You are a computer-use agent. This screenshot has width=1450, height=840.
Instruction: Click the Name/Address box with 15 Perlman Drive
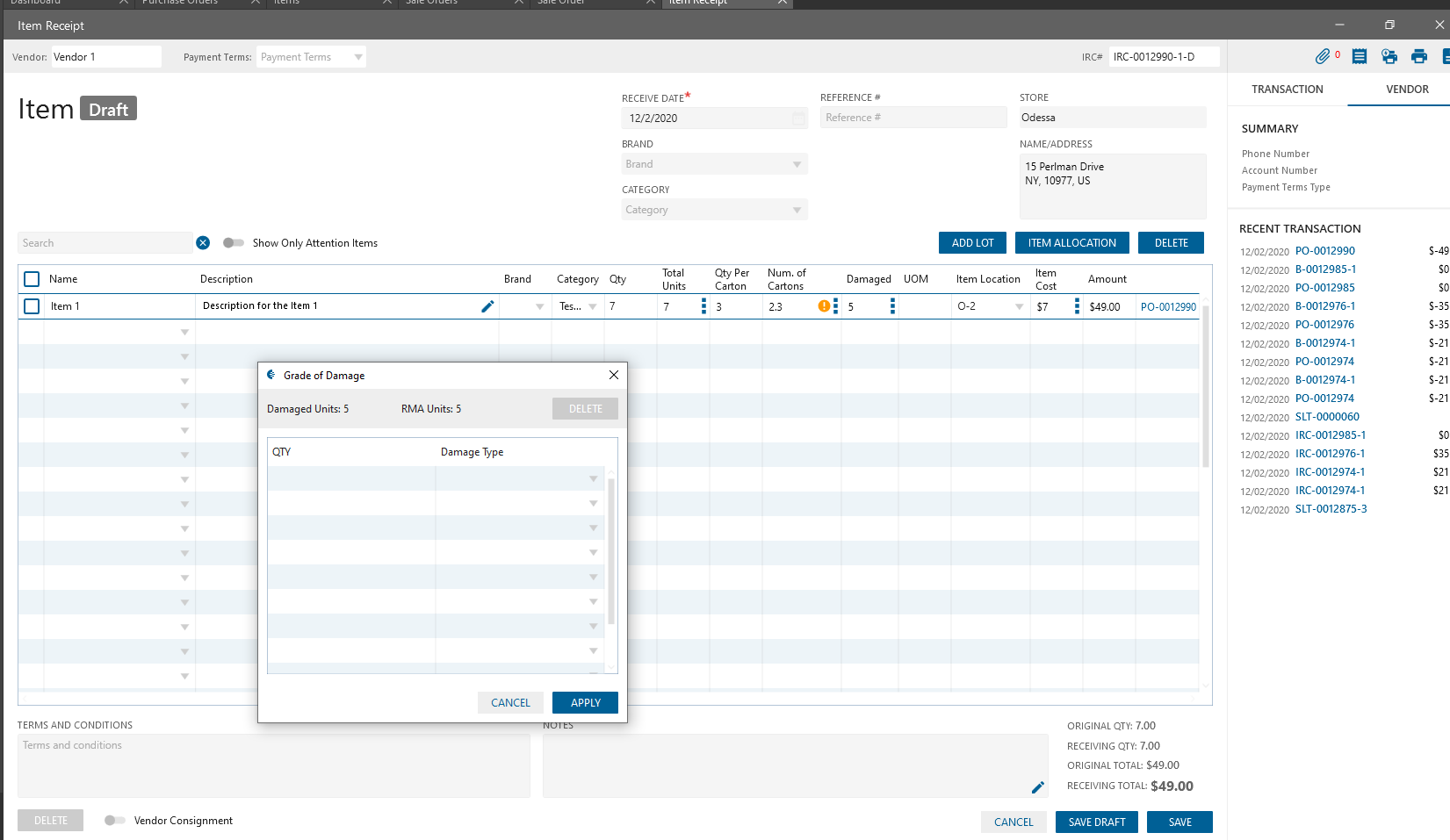coord(1113,186)
